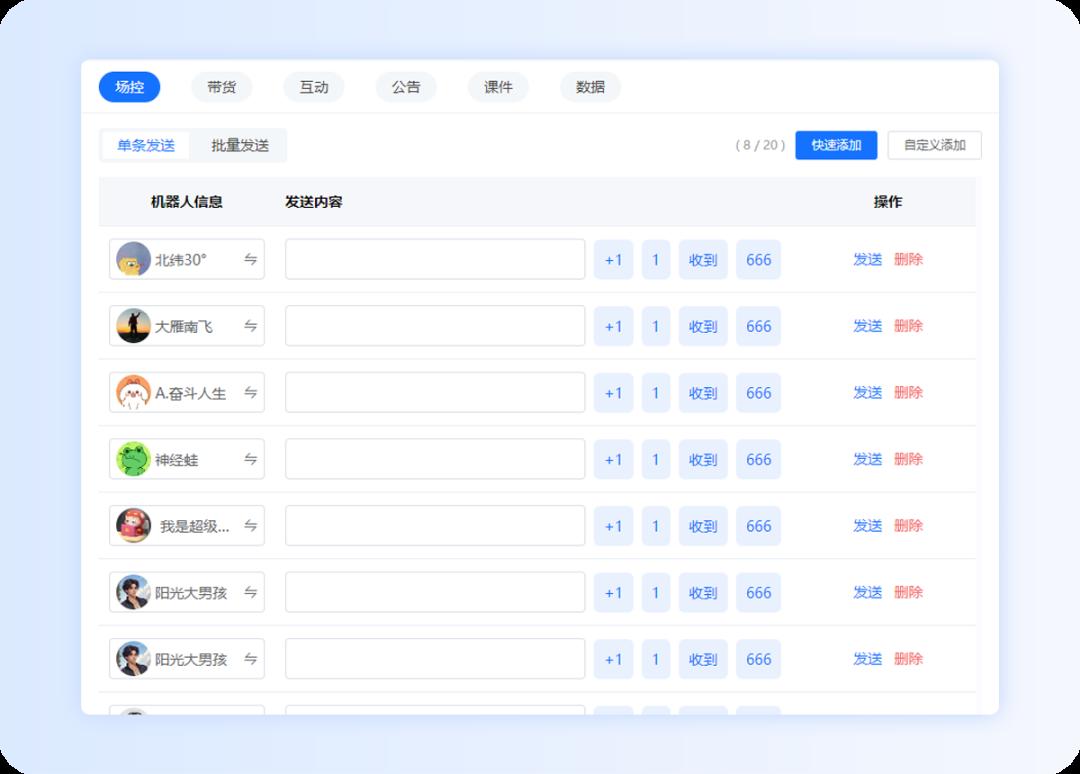Screen dimensions: 1080x774
Task: Delete the 我是超级... robot row
Action: tap(908, 526)
